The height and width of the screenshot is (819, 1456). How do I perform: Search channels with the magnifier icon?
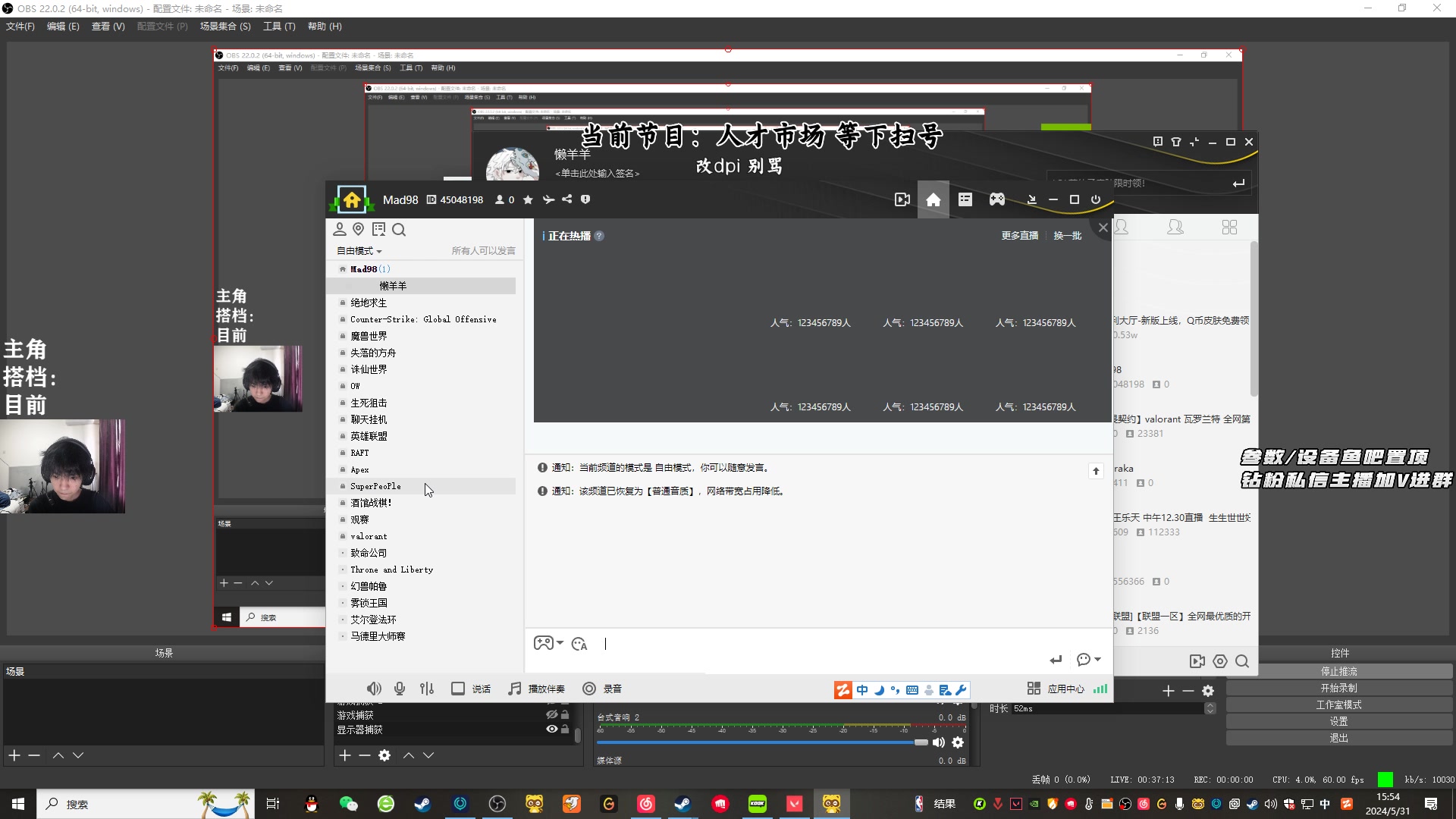click(399, 229)
